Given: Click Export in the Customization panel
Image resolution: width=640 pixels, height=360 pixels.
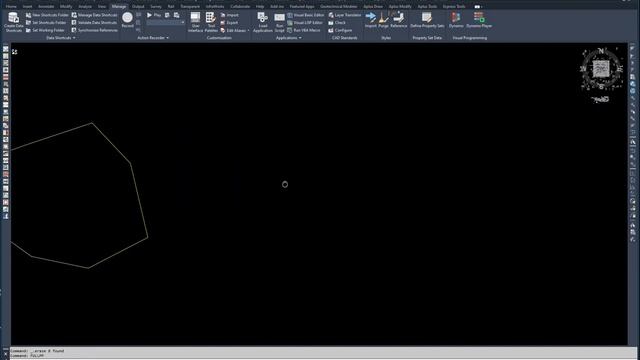Looking at the screenshot, I should 229,22.
